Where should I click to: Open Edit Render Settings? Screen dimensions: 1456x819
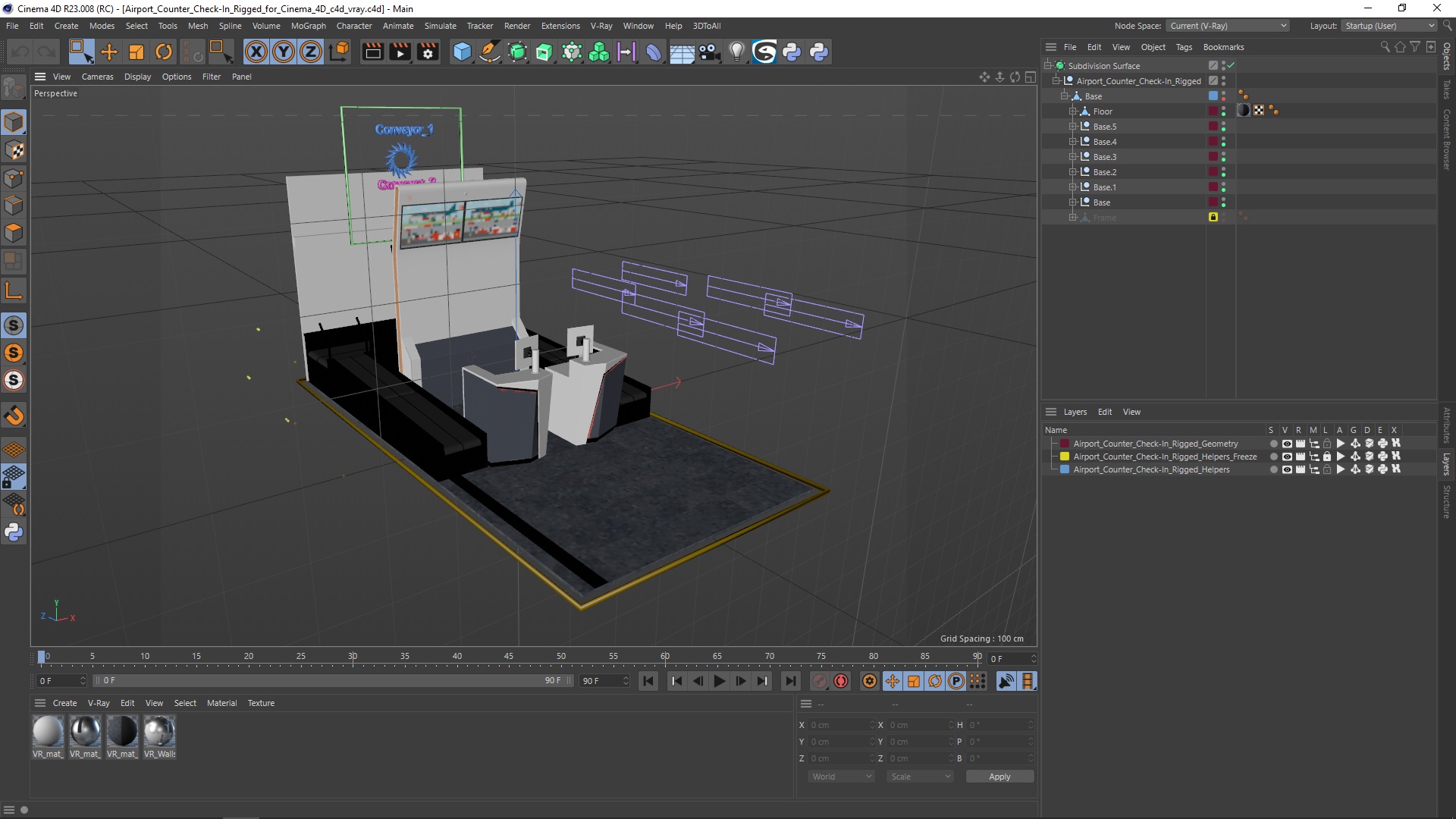pyautogui.click(x=428, y=52)
